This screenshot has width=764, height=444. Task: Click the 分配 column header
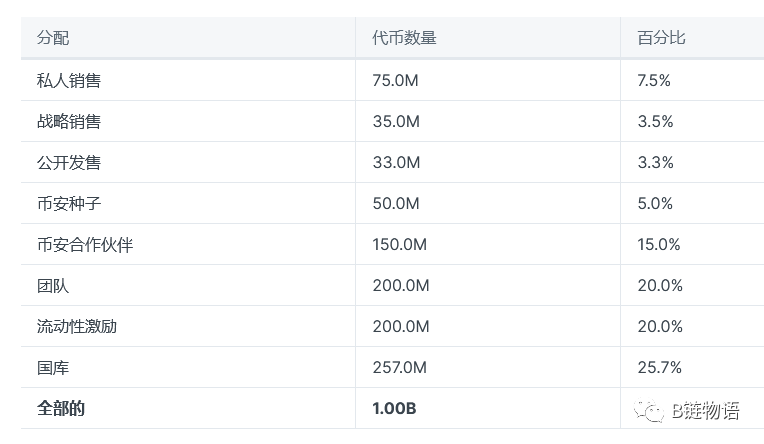(x=53, y=38)
